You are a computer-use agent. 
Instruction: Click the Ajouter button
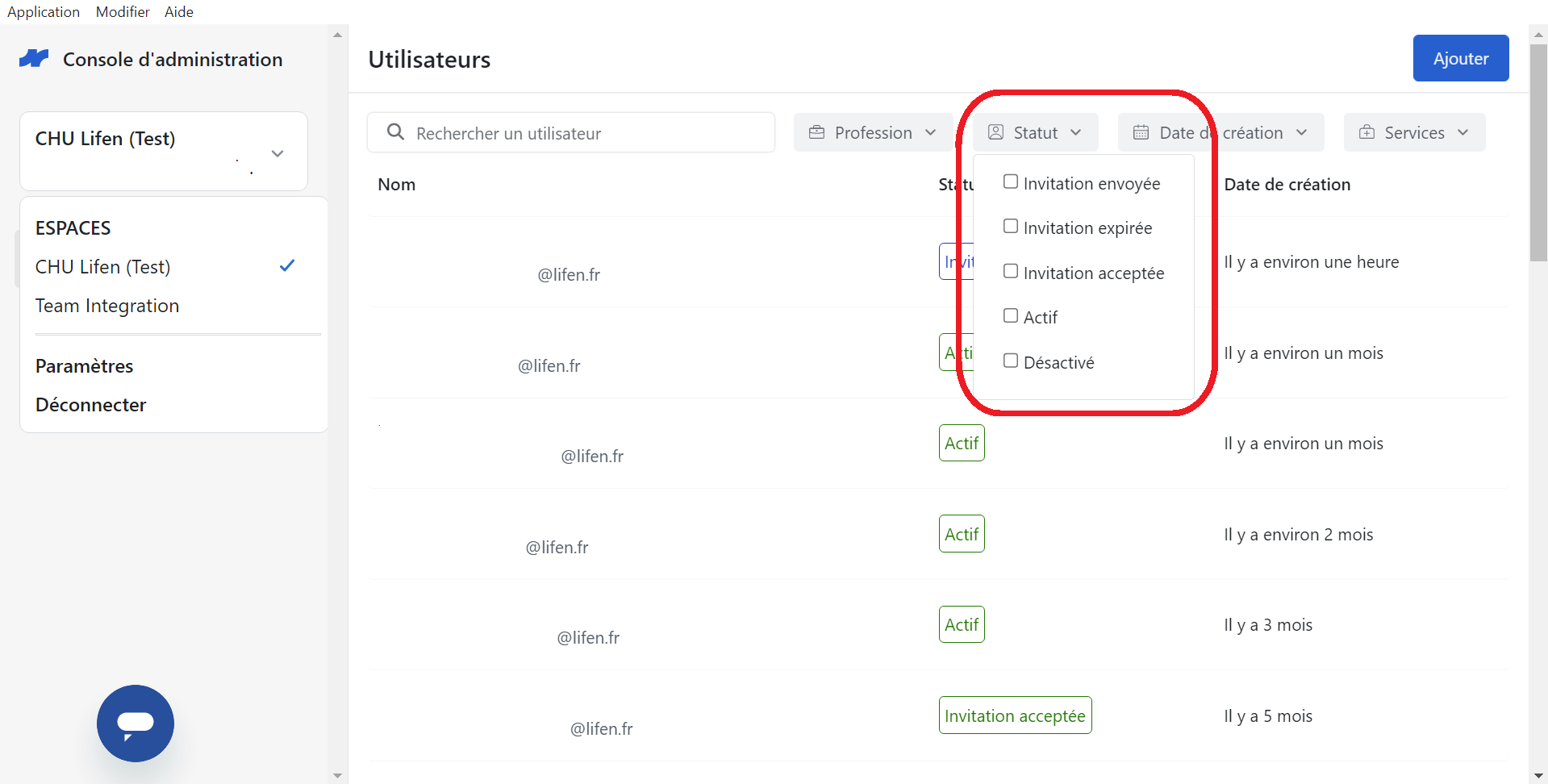pos(1461,58)
